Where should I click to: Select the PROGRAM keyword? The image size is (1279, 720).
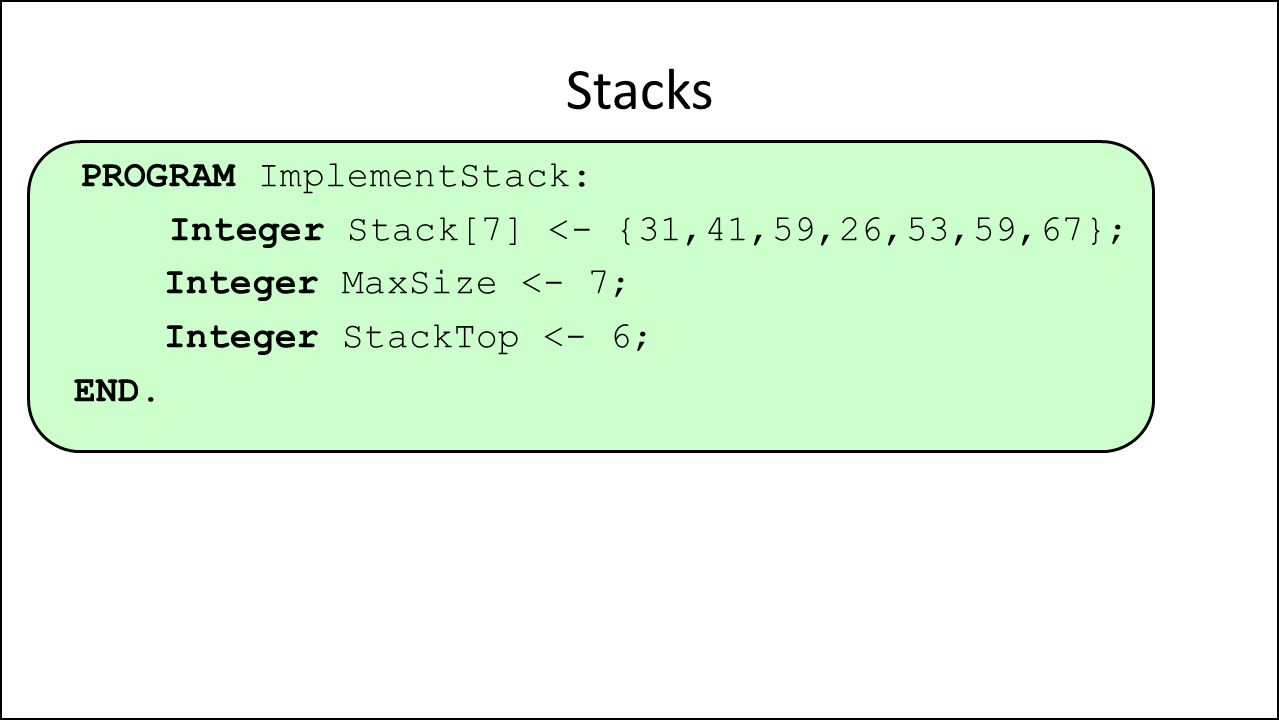158,177
